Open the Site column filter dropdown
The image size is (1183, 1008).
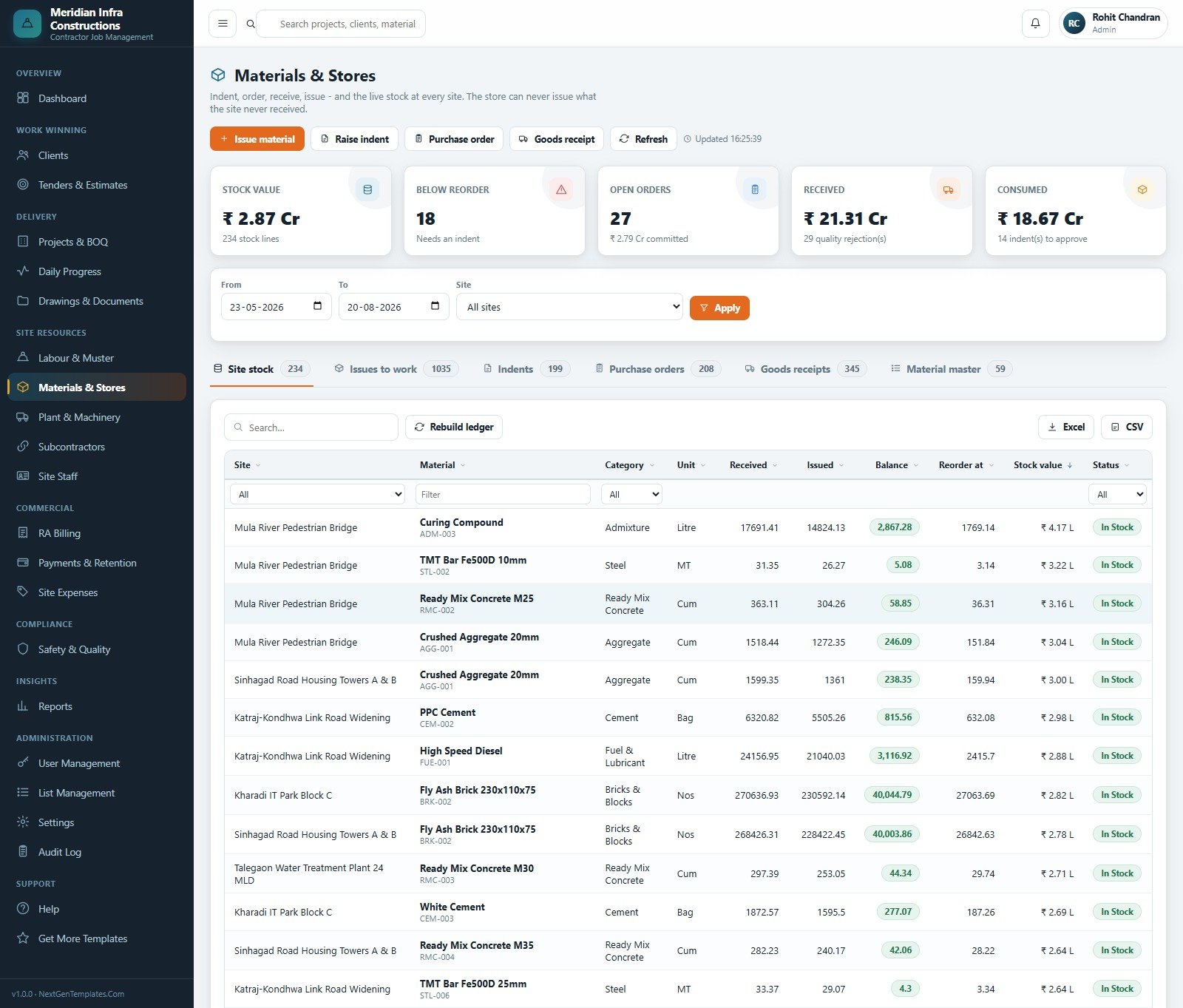click(x=318, y=494)
